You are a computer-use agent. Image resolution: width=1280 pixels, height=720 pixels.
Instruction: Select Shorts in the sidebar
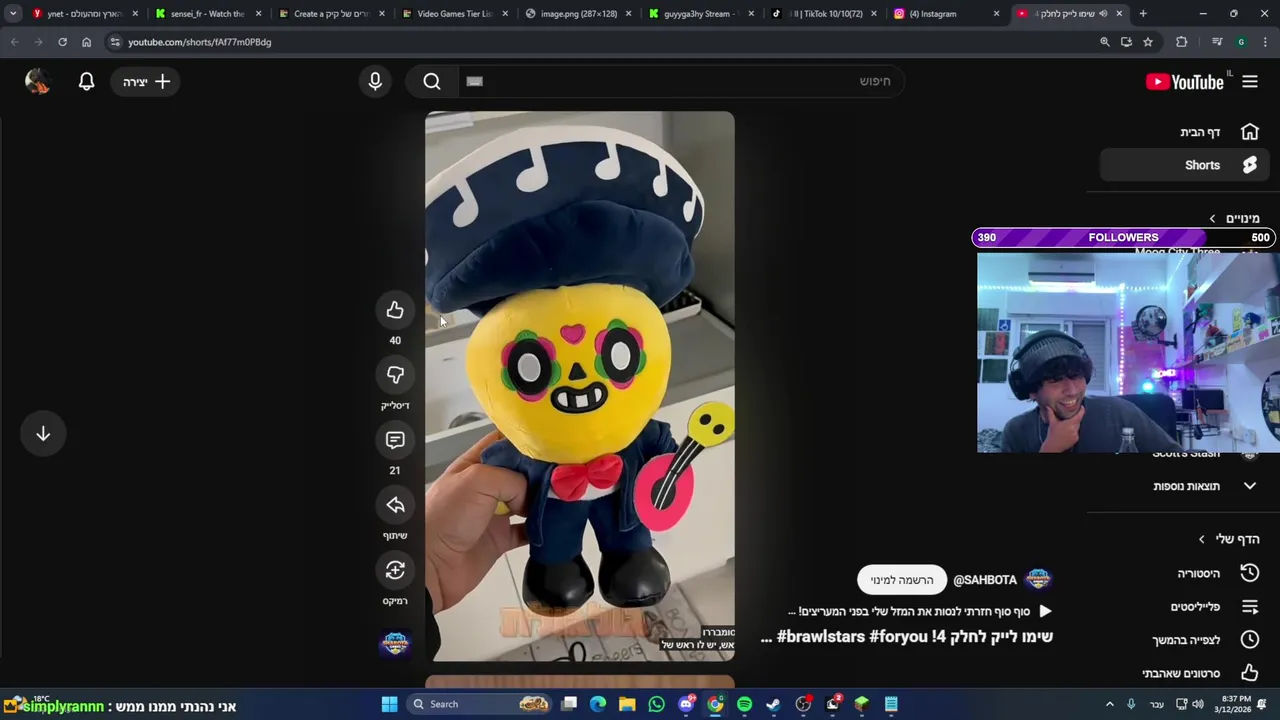click(x=1184, y=165)
